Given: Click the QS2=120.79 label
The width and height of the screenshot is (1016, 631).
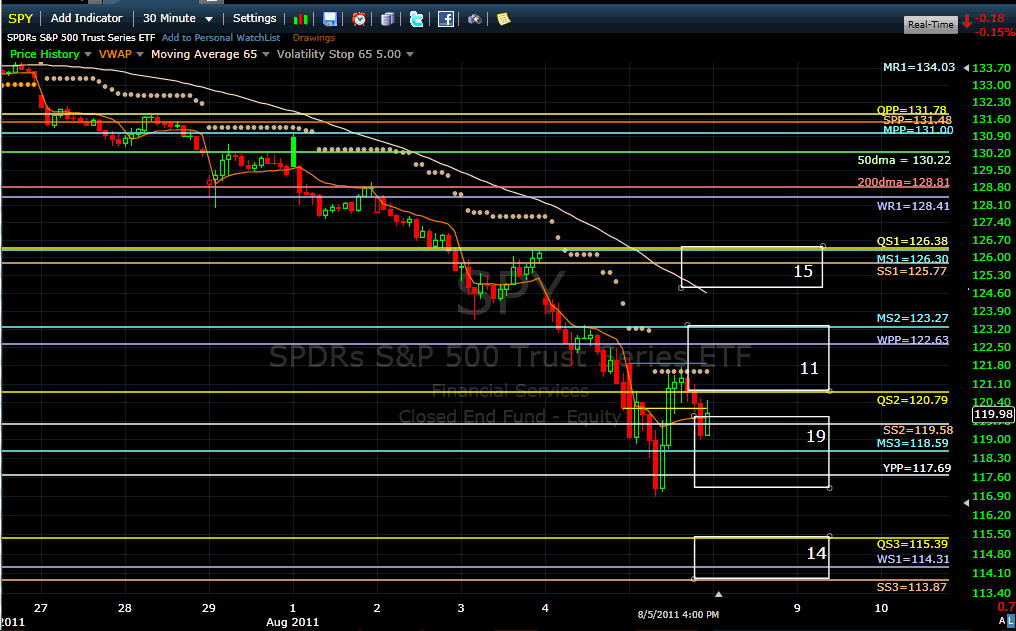Looking at the screenshot, I should point(912,400).
